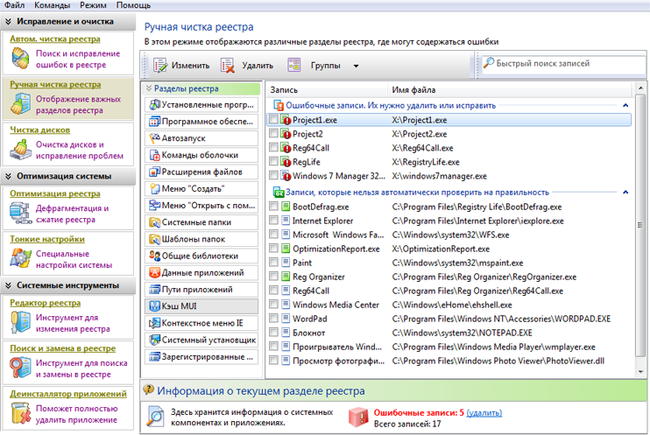The width and height of the screenshot is (650, 435).
Task: Tick the BootDefrag.exe checkbox
Action: (273, 206)
